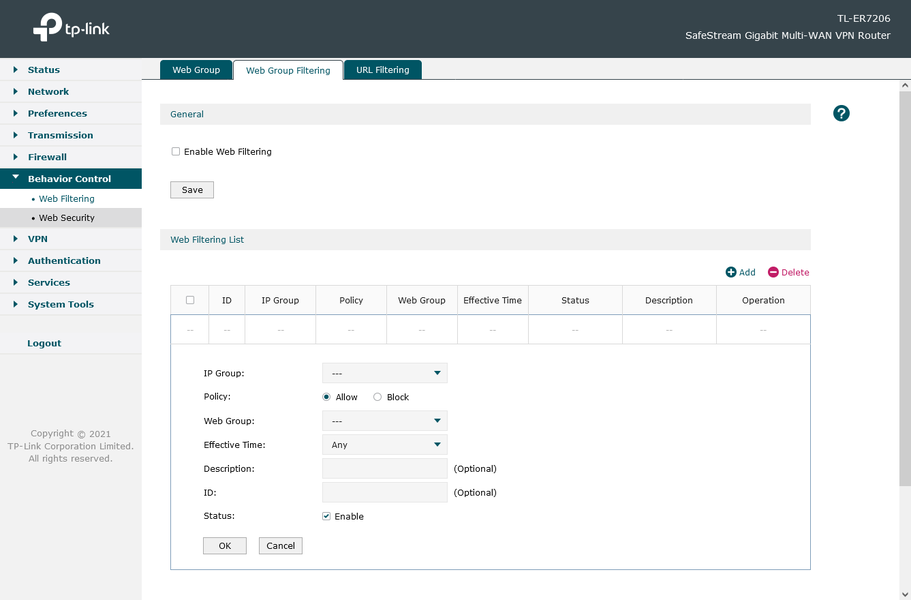Click the tp-link logo
Viewport: 911px width, 600px height.
[x=71, y=27]
